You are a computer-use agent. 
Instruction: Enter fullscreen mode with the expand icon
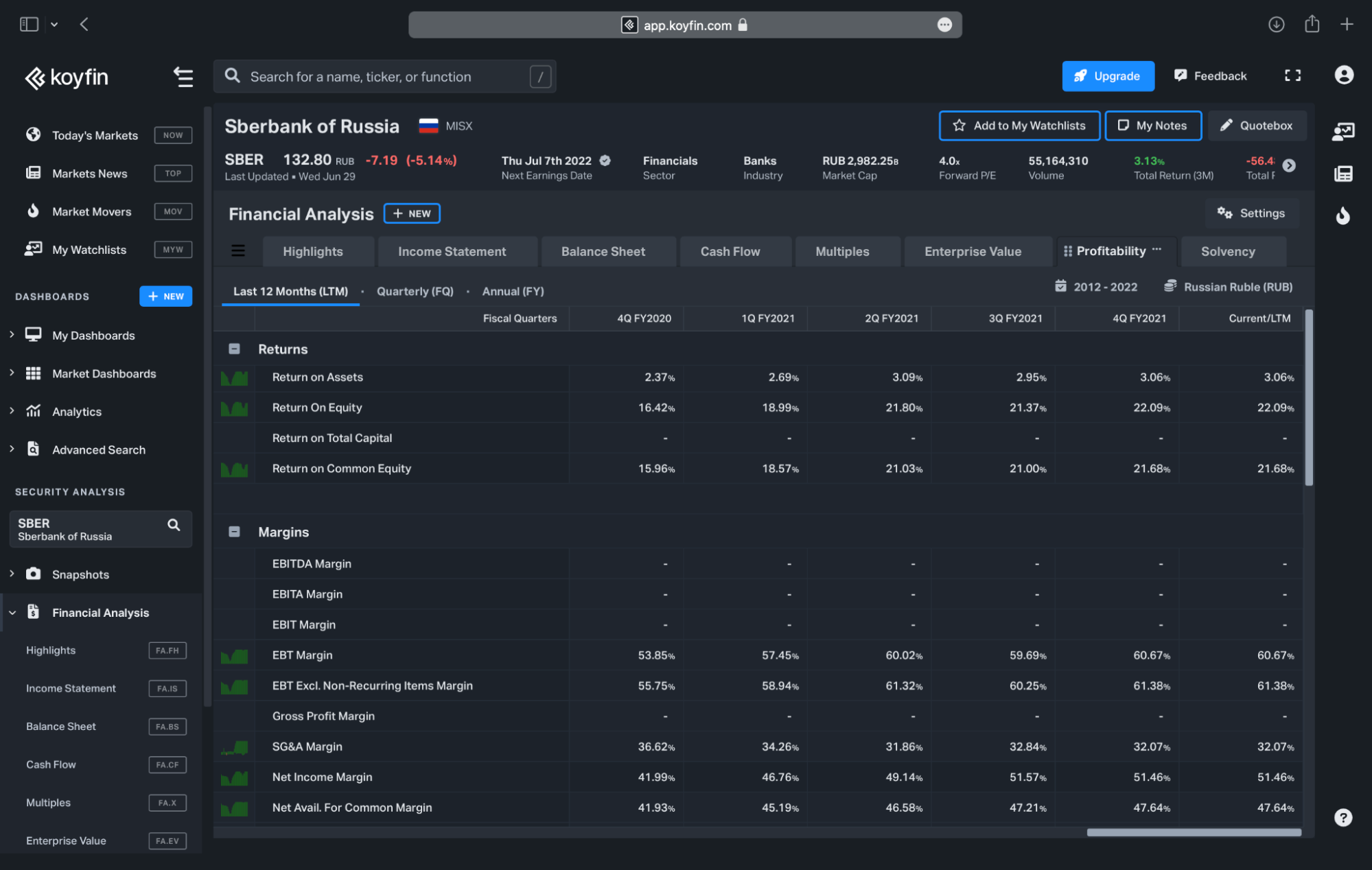click(x=1292, y=75)
